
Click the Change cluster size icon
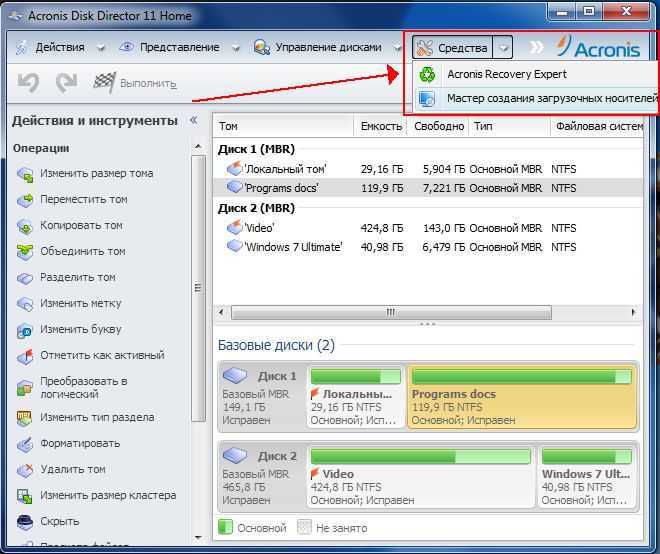25,496
